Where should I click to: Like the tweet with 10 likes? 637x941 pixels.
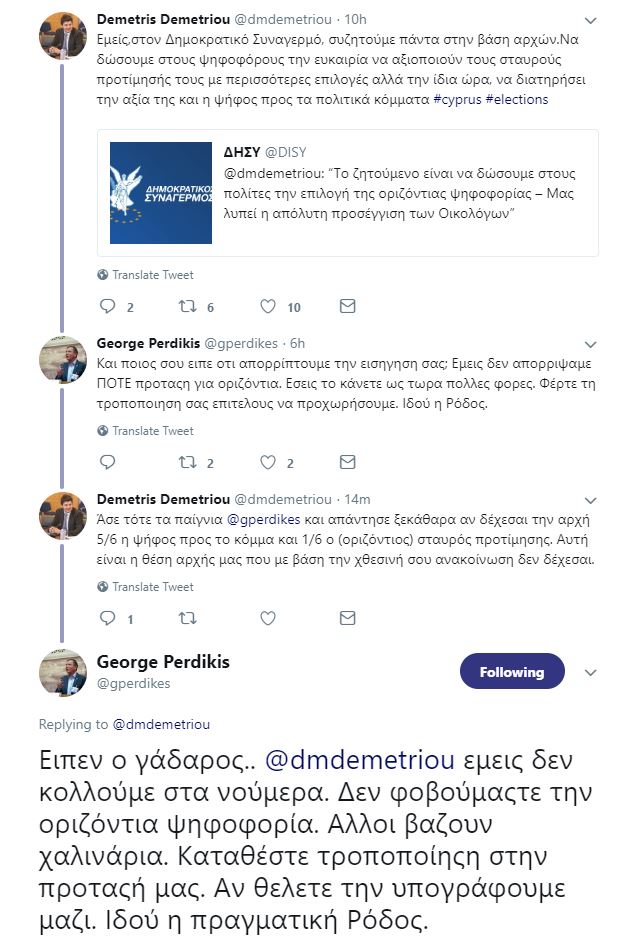[x=268, y=307]
